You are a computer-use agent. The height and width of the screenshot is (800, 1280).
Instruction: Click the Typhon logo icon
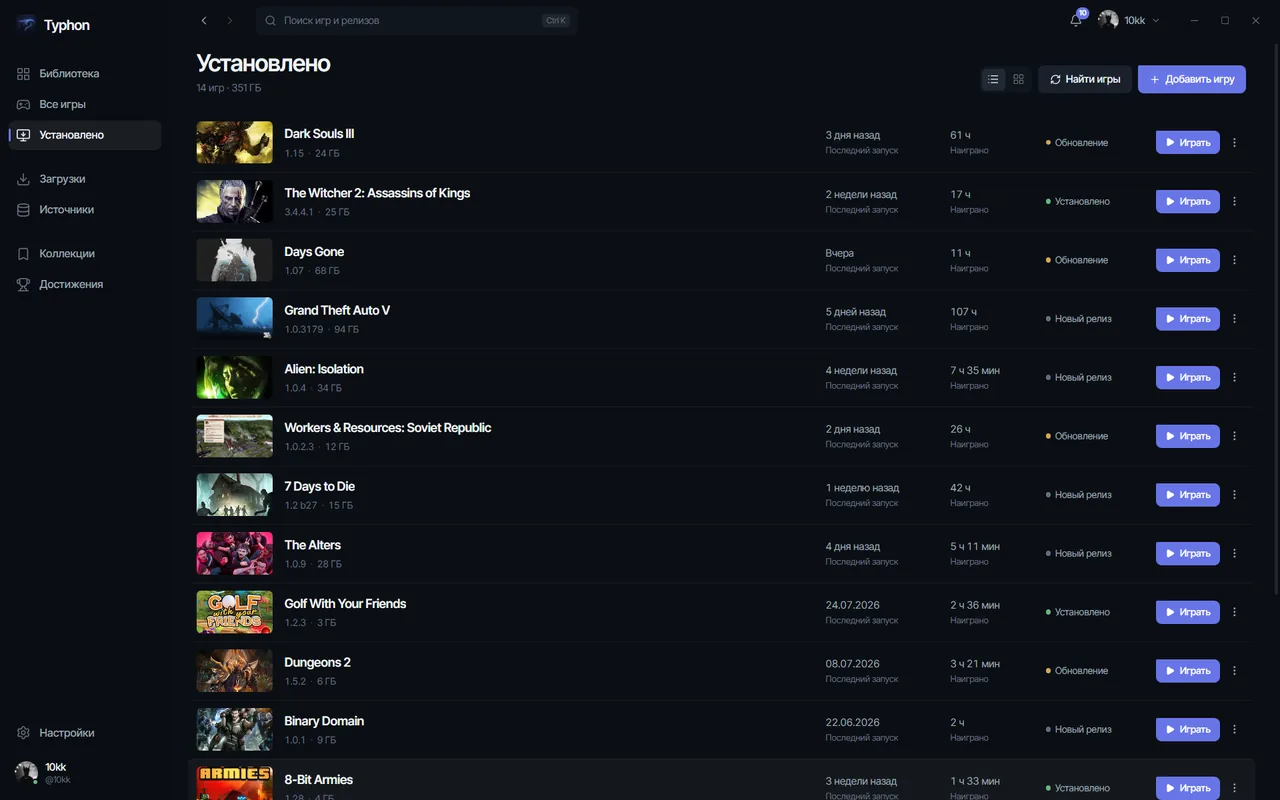26,25
